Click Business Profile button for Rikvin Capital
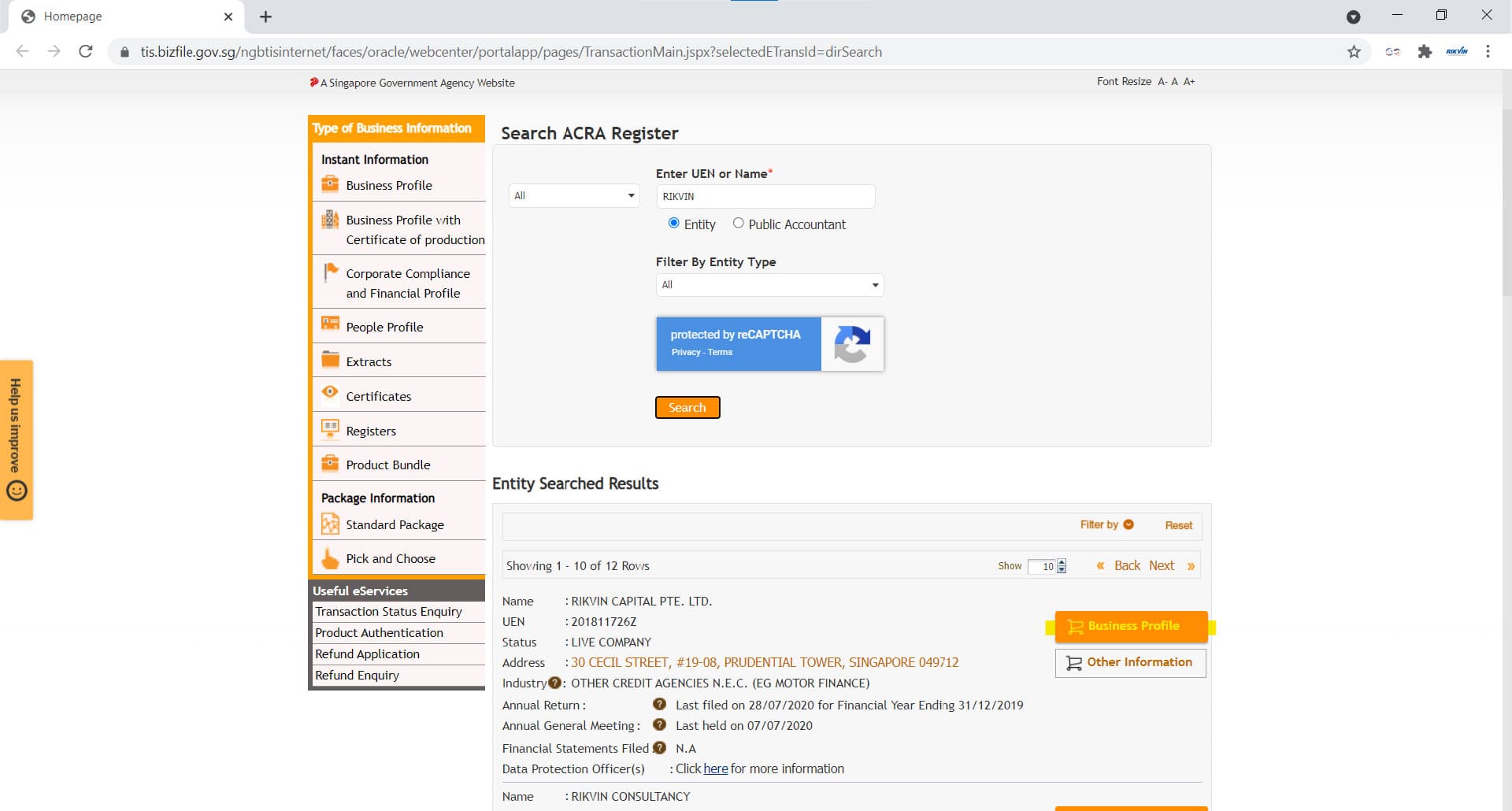This screenshot has height=811, width=1512. [1131, 626]
